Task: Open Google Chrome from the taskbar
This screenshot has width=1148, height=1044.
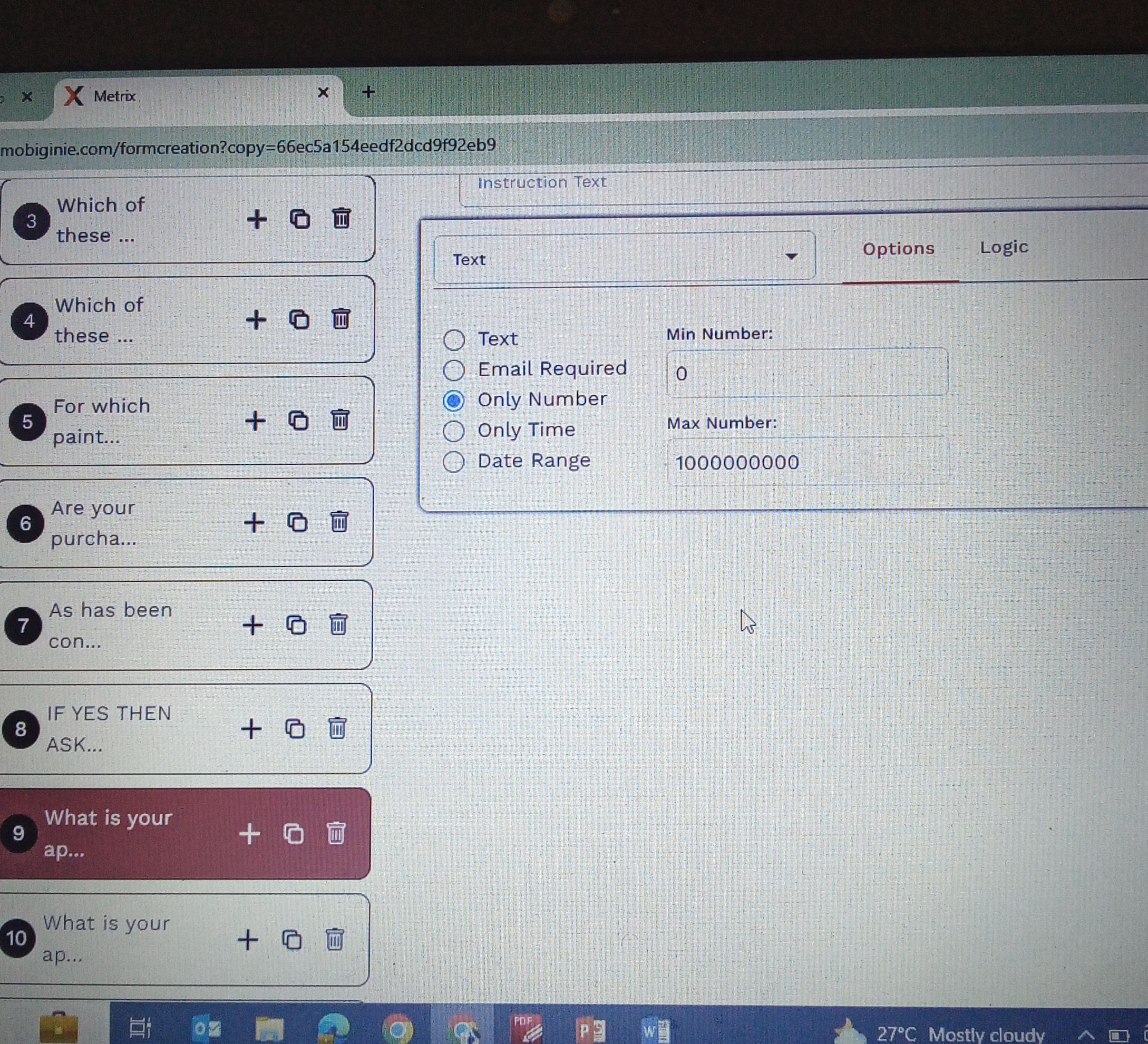Action: click(397, 1029)
